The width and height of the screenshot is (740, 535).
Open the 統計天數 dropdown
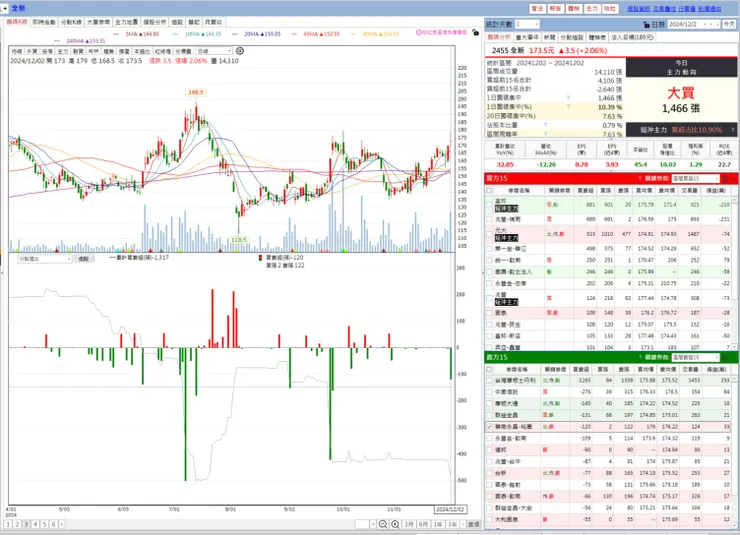click(527, 24)
